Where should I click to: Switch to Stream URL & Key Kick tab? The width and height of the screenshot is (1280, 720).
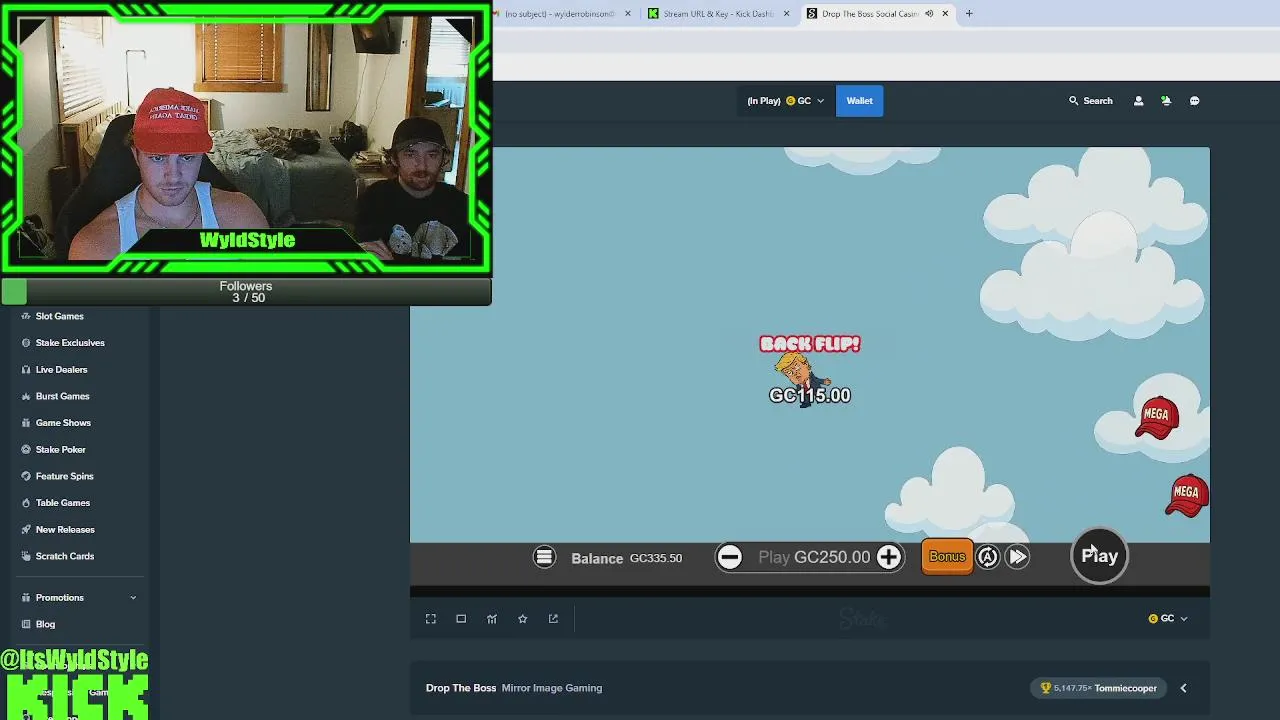click(x=718, y=14)
